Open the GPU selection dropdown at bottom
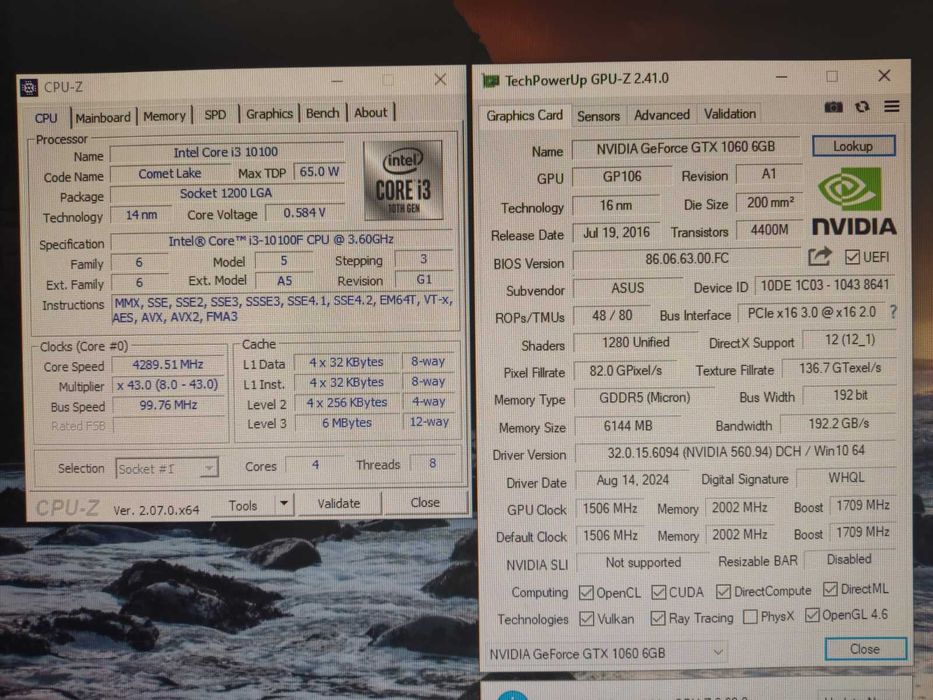This screenshot has width=933, height=700. pyautogui.click(x=606, y=653)
